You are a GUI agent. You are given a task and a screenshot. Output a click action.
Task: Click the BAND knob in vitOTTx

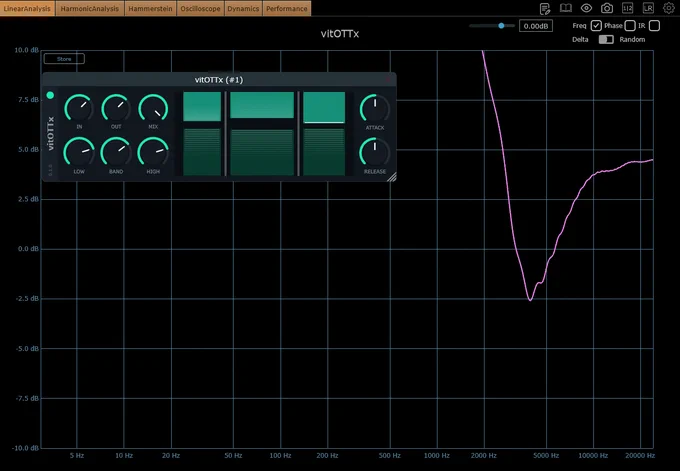116,152
